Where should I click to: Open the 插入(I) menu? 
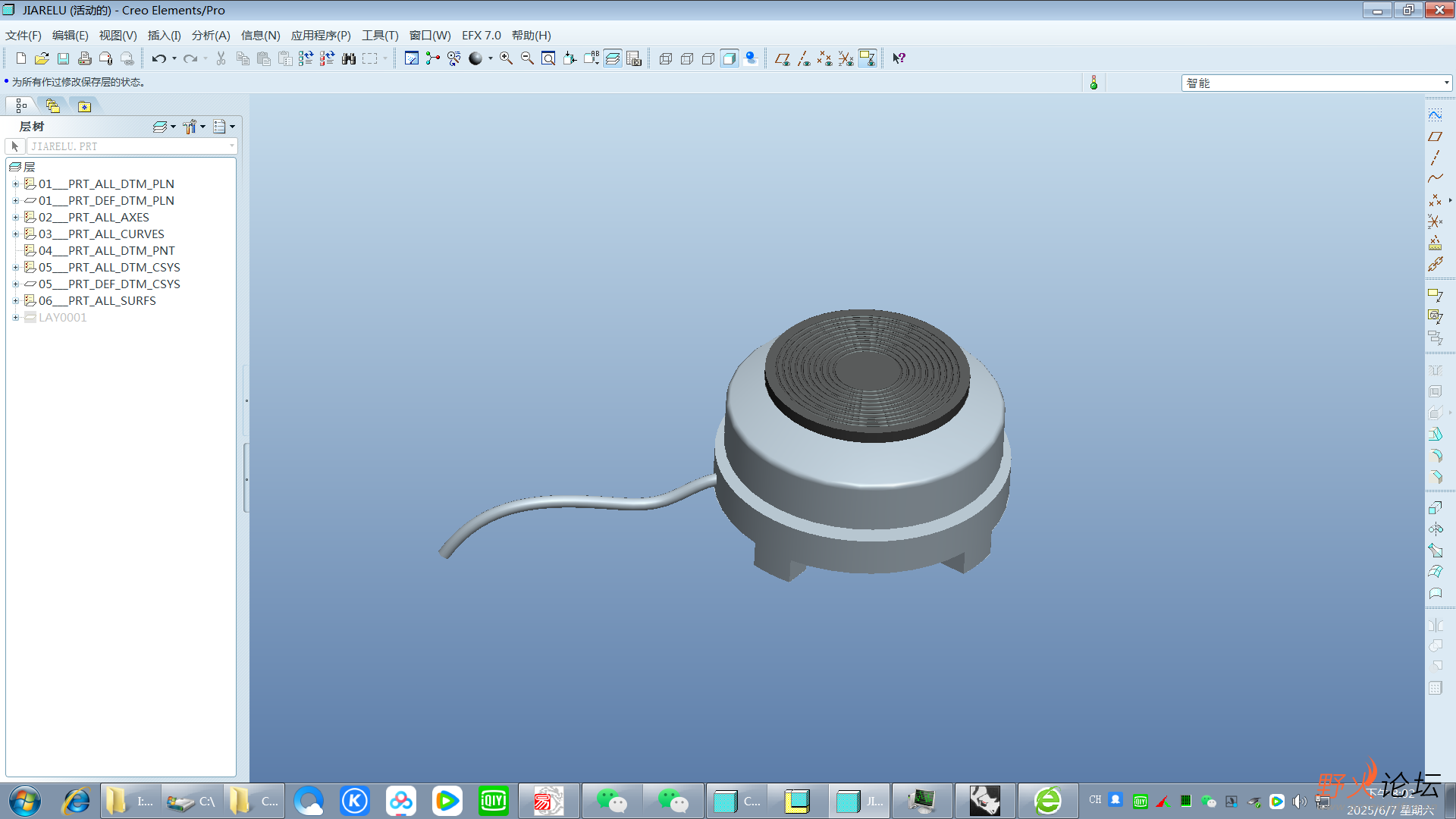[164, 36]
